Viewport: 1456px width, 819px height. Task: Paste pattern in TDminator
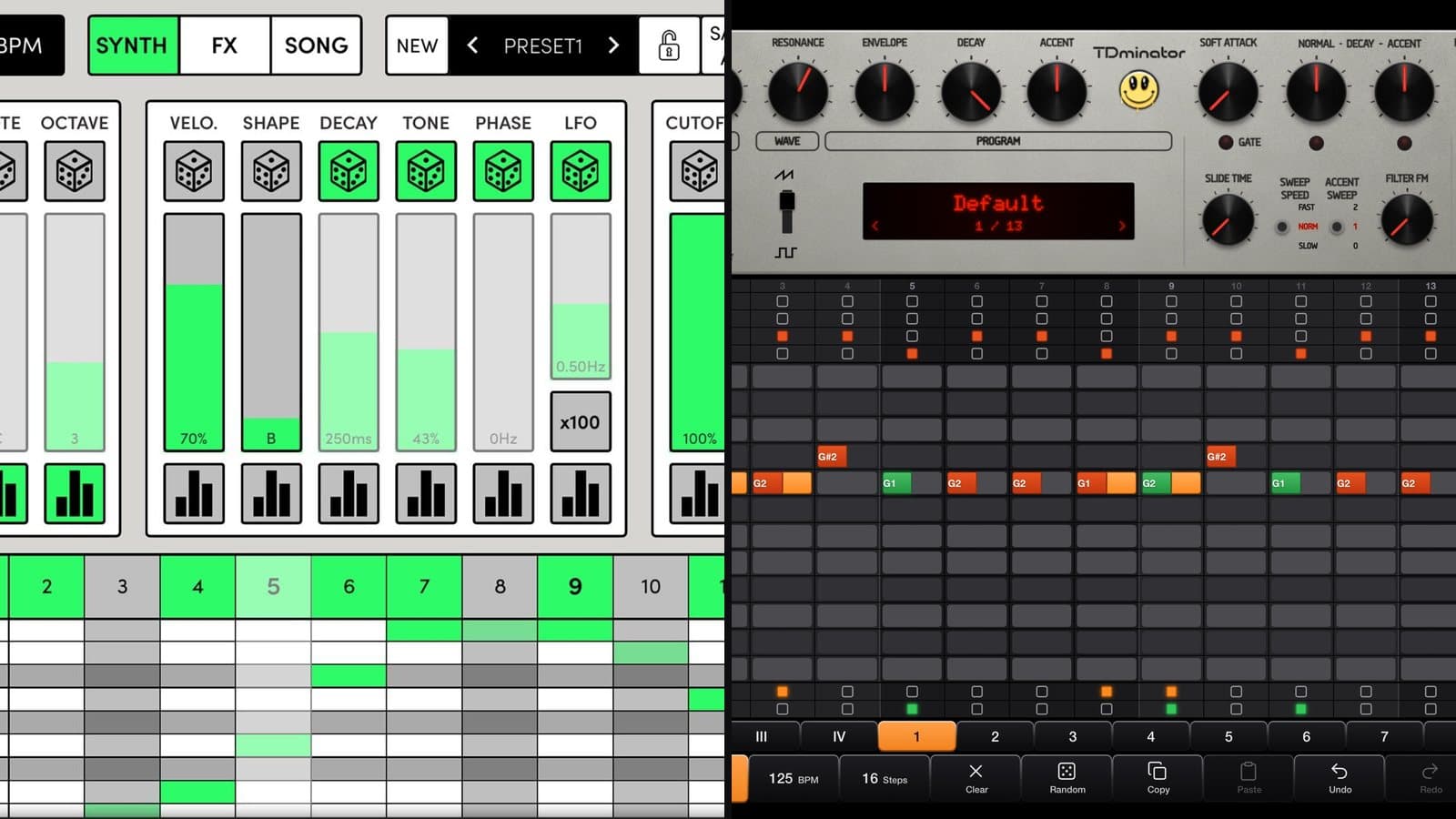[x=1249, y=778]
